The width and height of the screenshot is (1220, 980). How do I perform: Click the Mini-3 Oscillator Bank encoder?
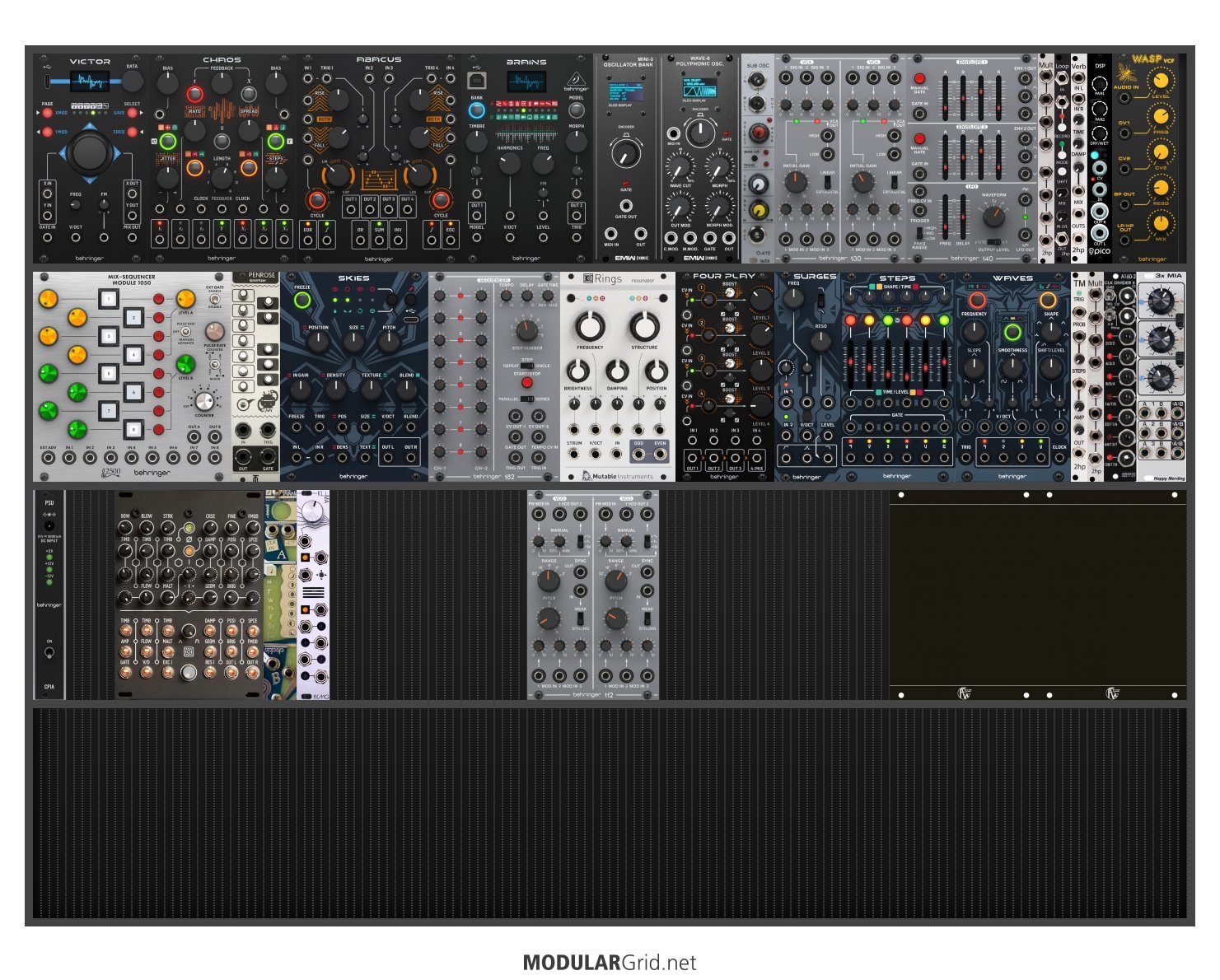(625, 153)
